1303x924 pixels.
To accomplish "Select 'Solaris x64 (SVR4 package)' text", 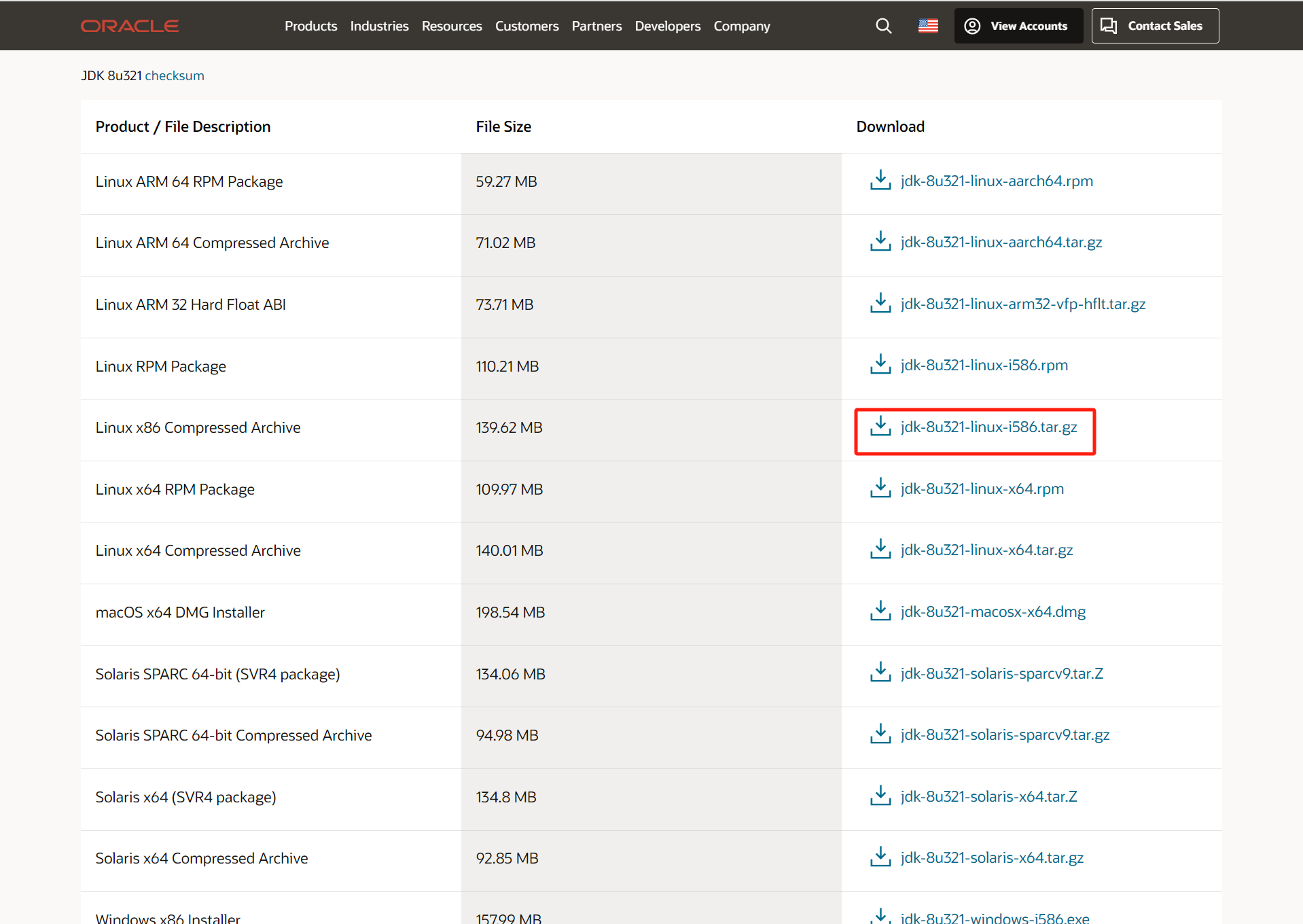I will click(x=185, y=797).
